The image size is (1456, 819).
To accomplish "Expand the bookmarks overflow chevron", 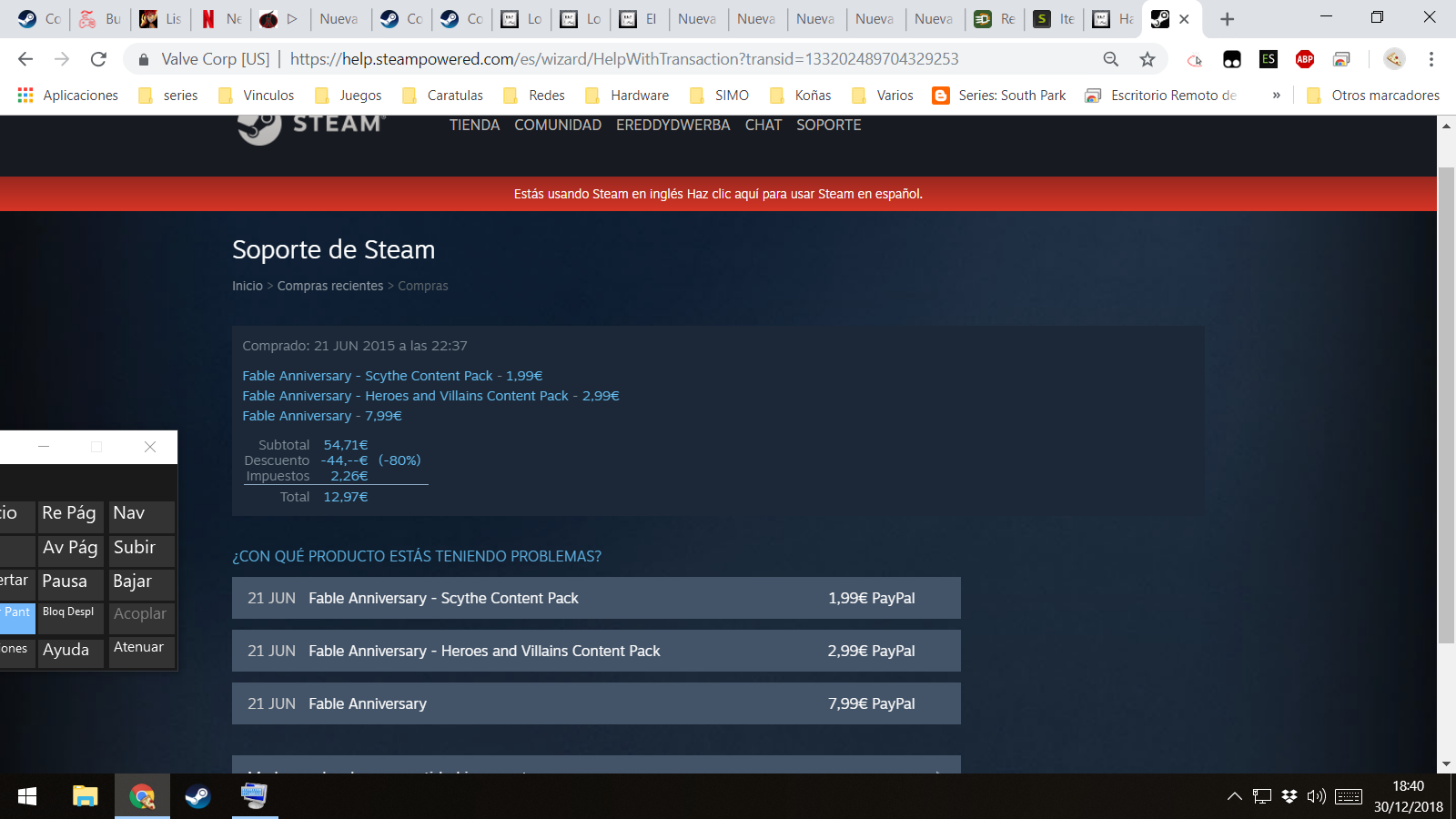I will click(x=1276, y=96).
